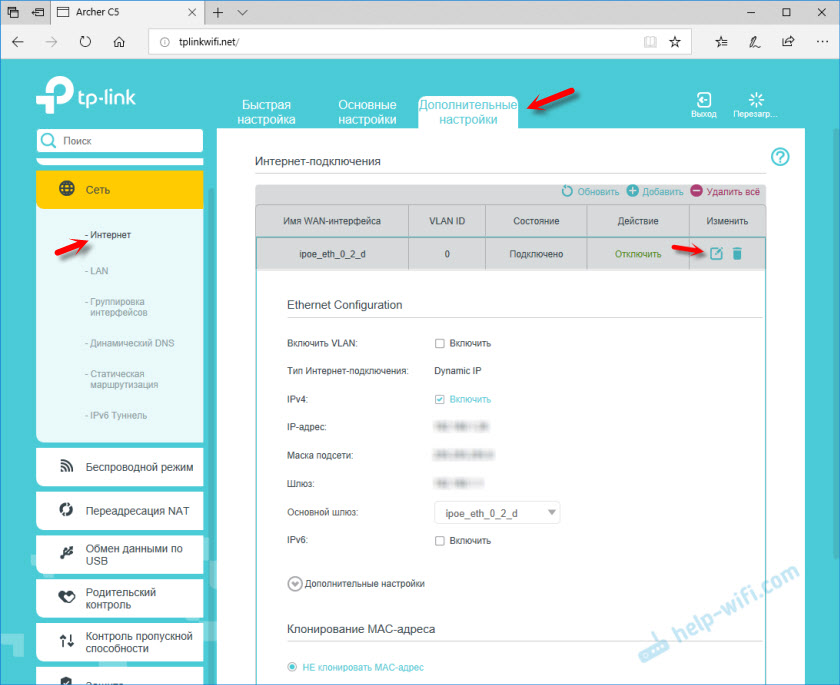
Task: Toggle the IPv4 Включить checkbox
Action: click(439, 399)
